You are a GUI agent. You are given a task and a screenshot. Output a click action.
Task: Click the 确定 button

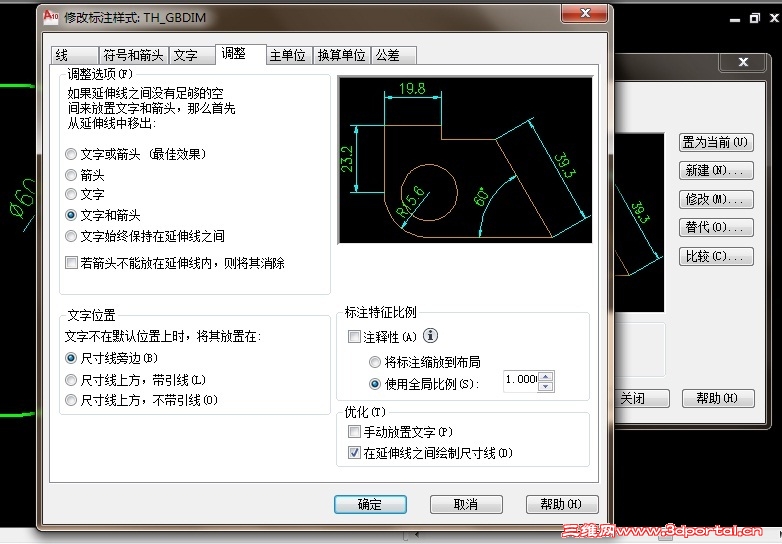[x=370, y=504]
